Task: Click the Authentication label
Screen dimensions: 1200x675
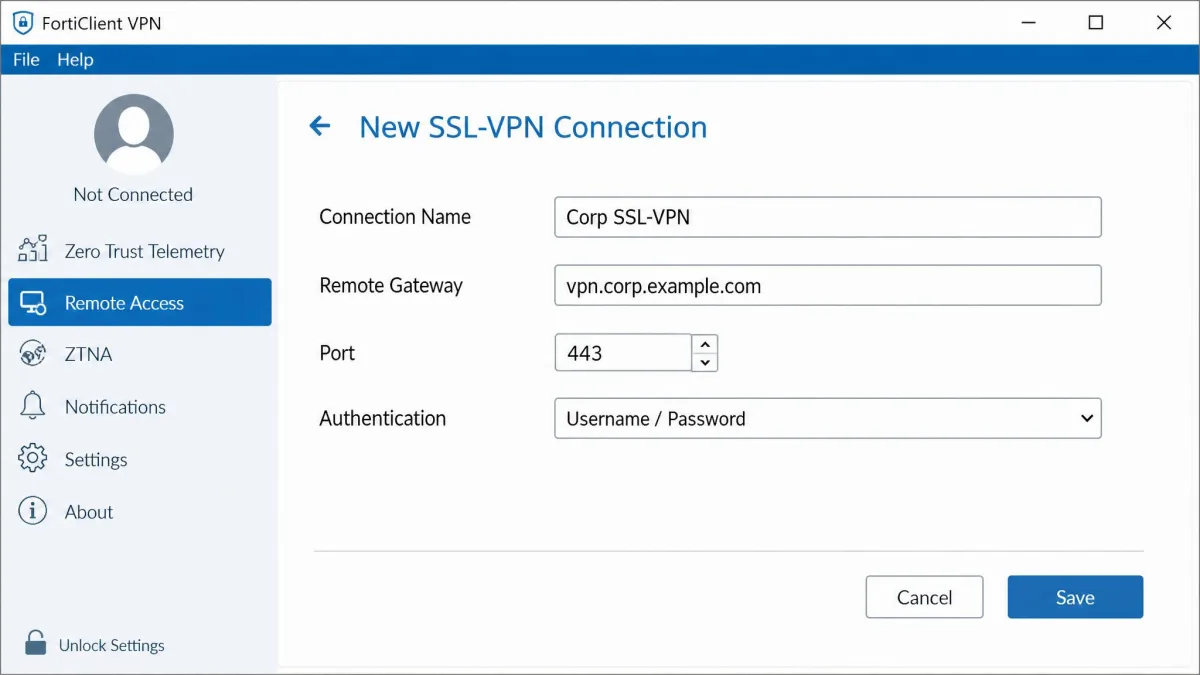Action: coord(382,418)
